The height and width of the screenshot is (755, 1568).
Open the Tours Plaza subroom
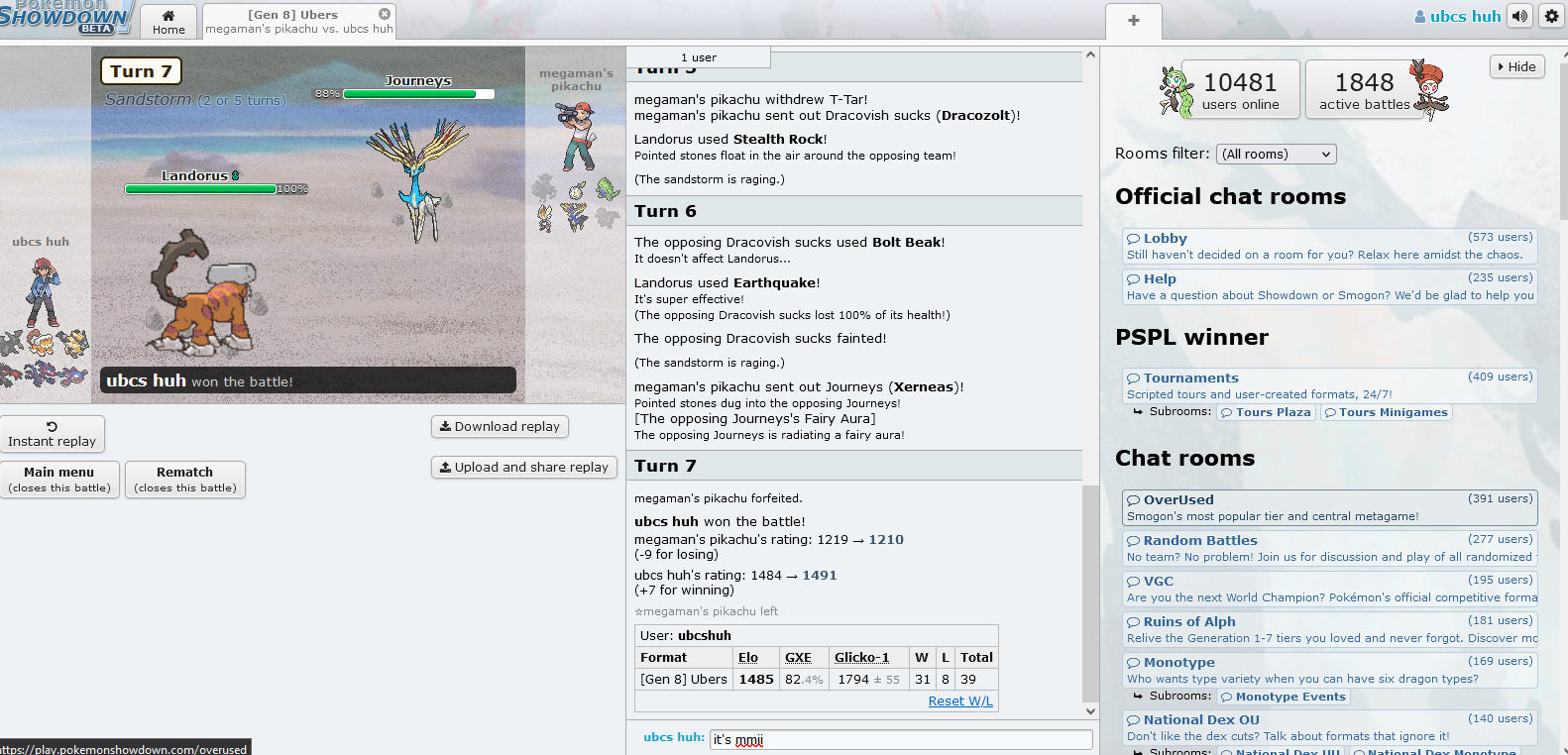[1266, 412]
